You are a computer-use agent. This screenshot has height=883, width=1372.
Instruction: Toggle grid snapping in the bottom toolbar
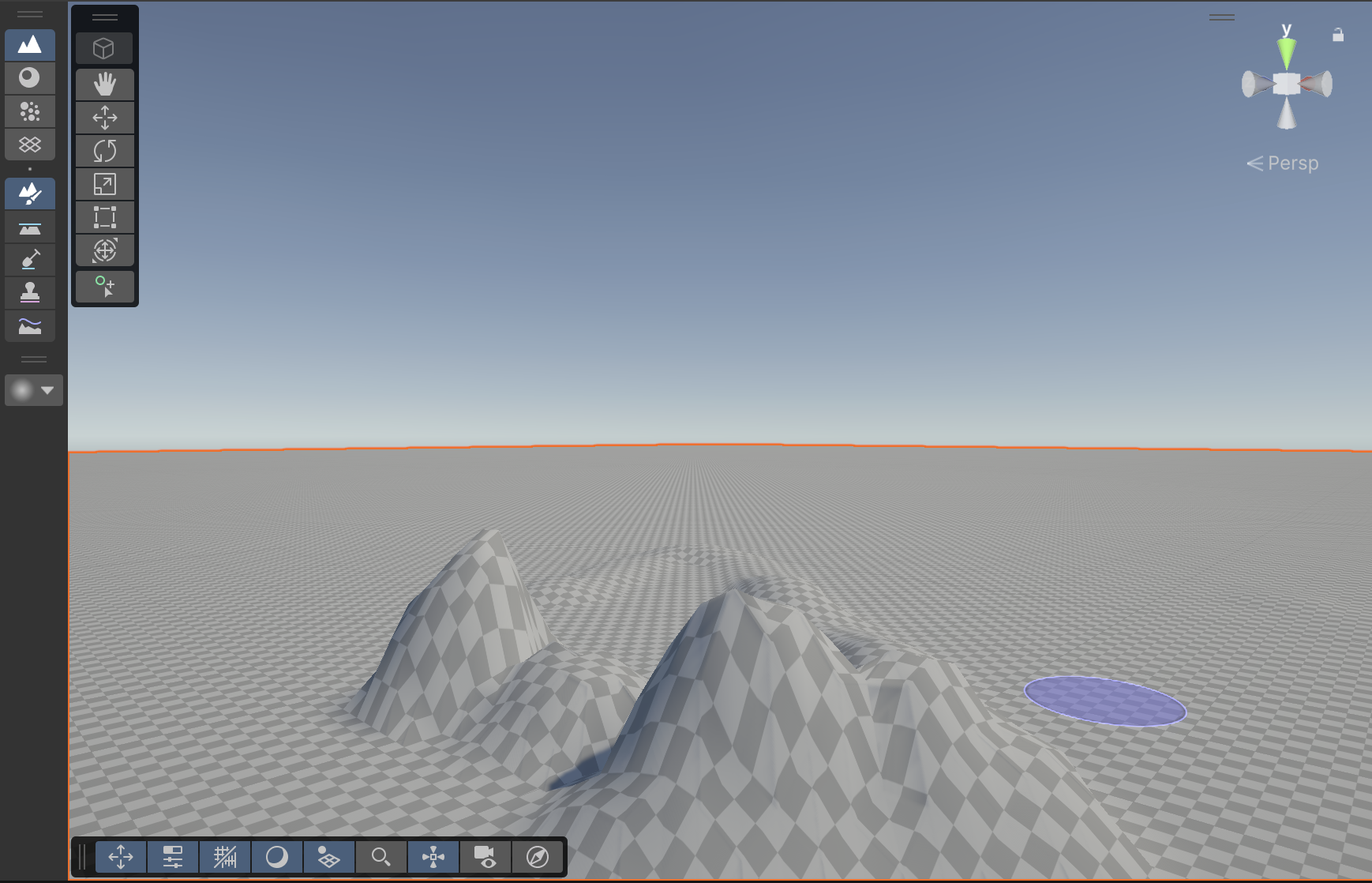tap(225, 857)
